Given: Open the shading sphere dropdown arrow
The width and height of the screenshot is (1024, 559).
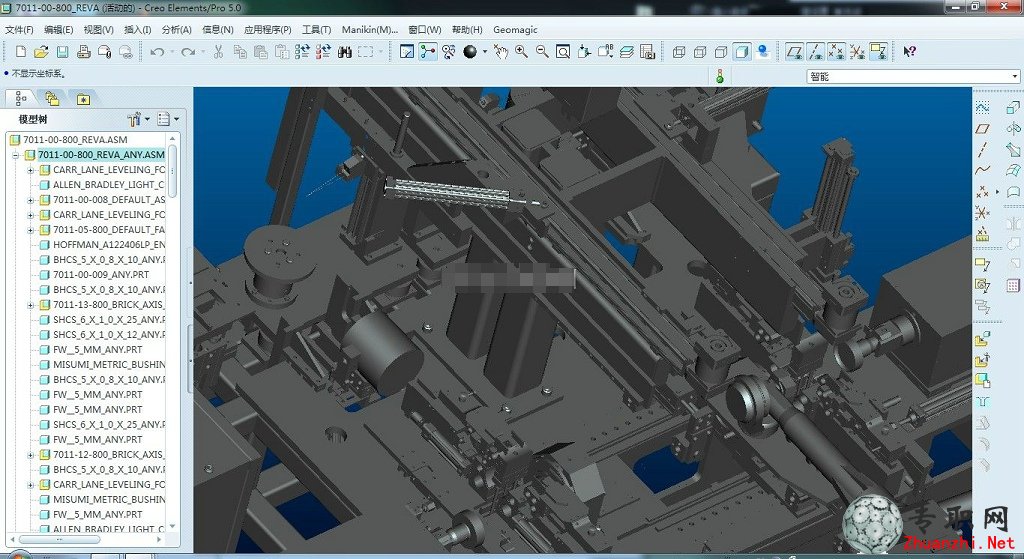Looking at the screenshot, I should tap(485, 52).
